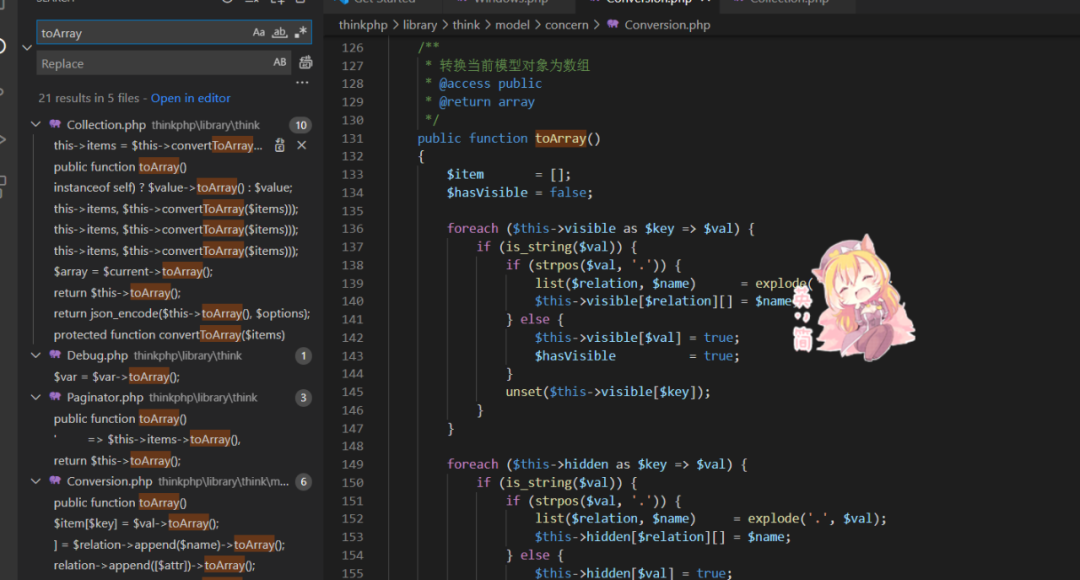This screenshot has height=580, width=1080.
Task: Open Paginator.php result public function toArray()
Action: (120, 419)
